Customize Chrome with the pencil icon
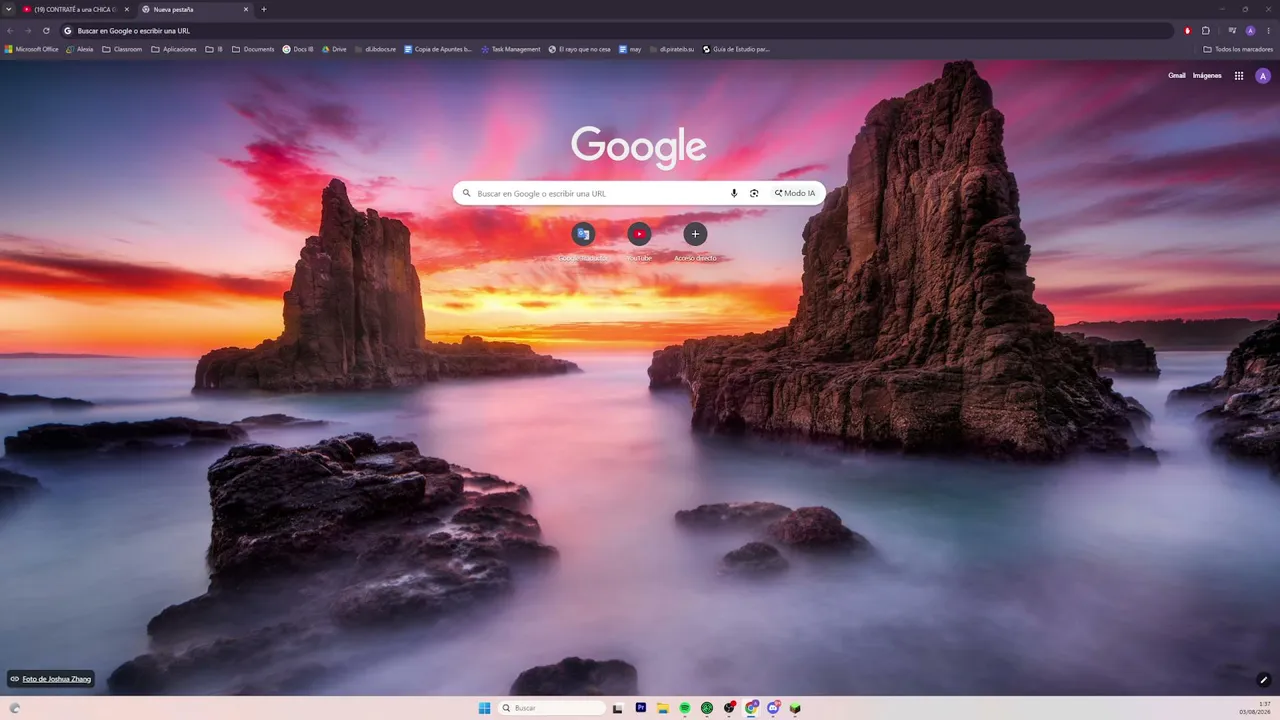 [1263, 680]
